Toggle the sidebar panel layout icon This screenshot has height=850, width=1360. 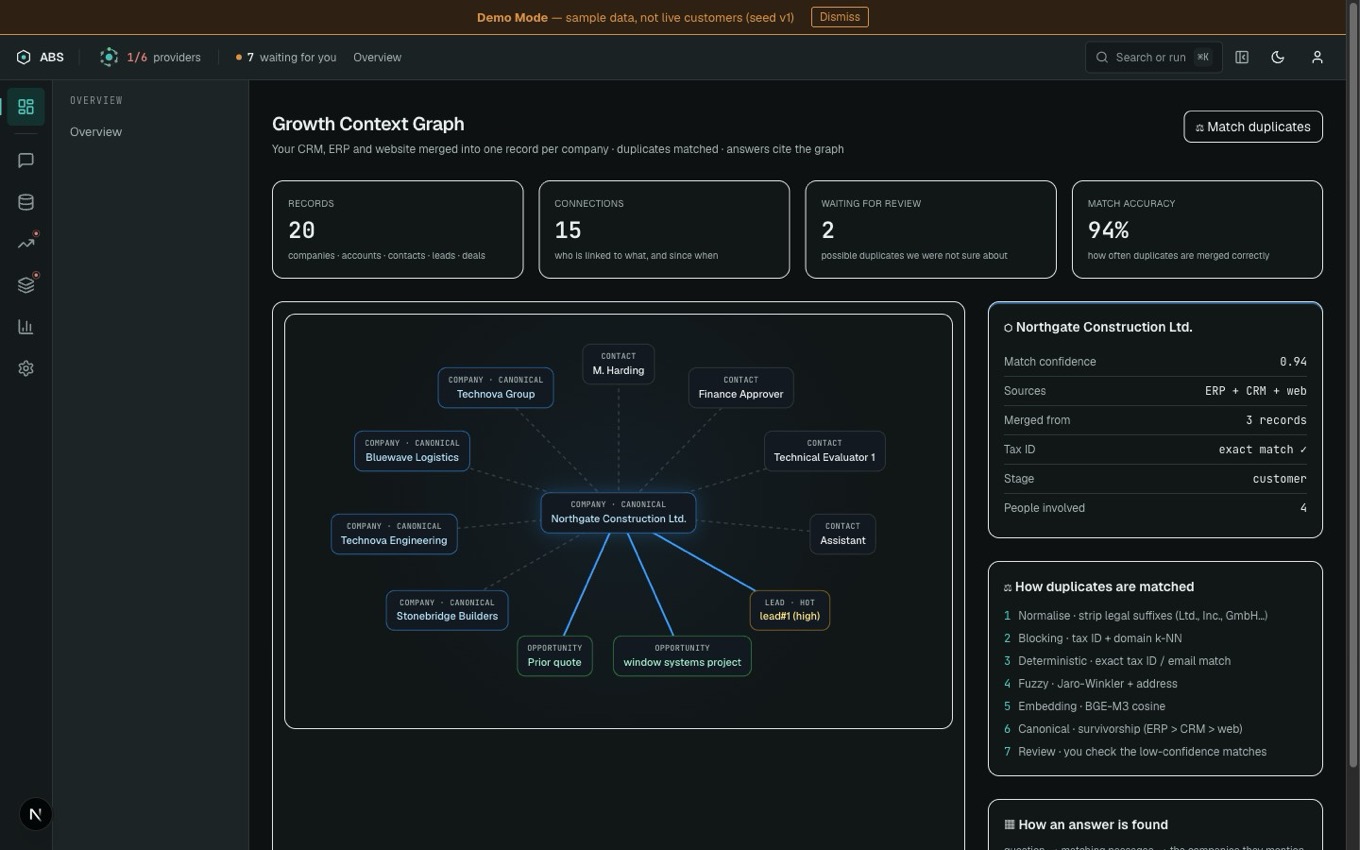coord(1242,57)
